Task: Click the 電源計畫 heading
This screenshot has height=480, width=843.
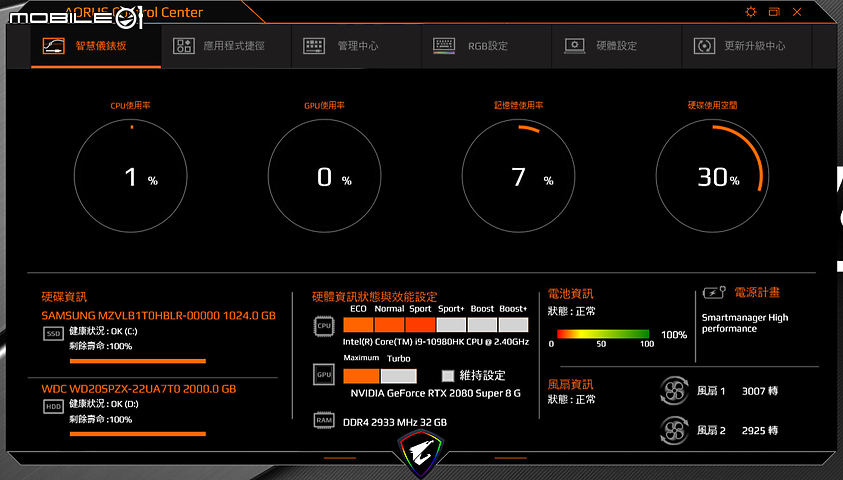Action: tap(757, 292)
